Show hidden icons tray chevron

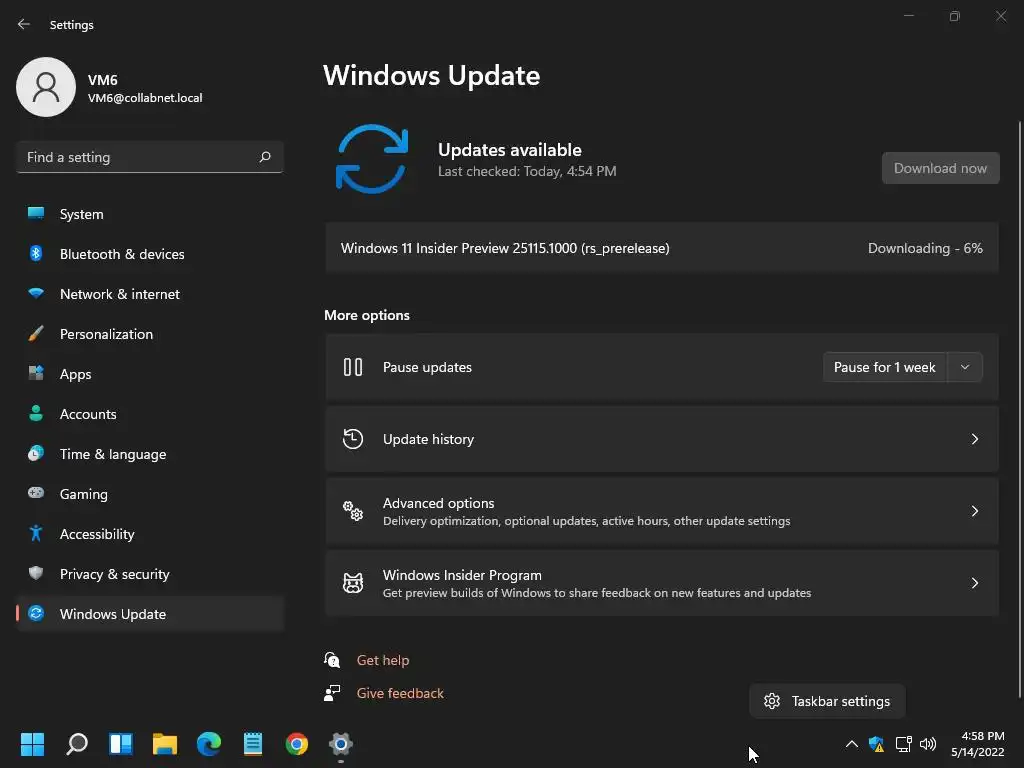point(852,744)
